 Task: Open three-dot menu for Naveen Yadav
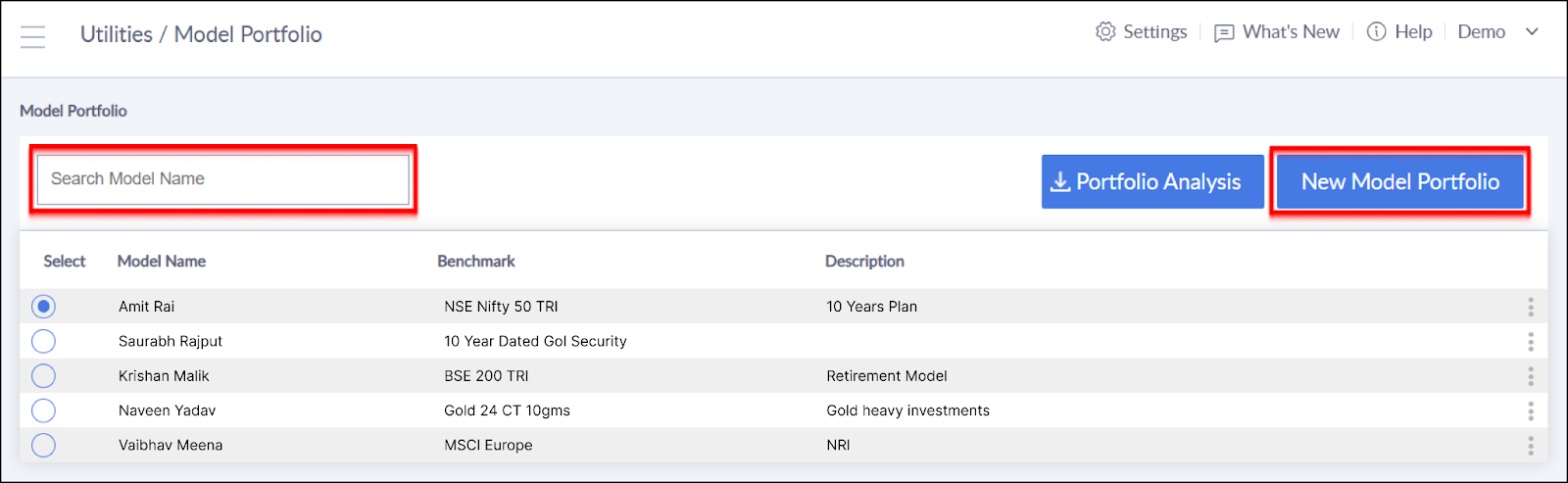point(1530,411)
